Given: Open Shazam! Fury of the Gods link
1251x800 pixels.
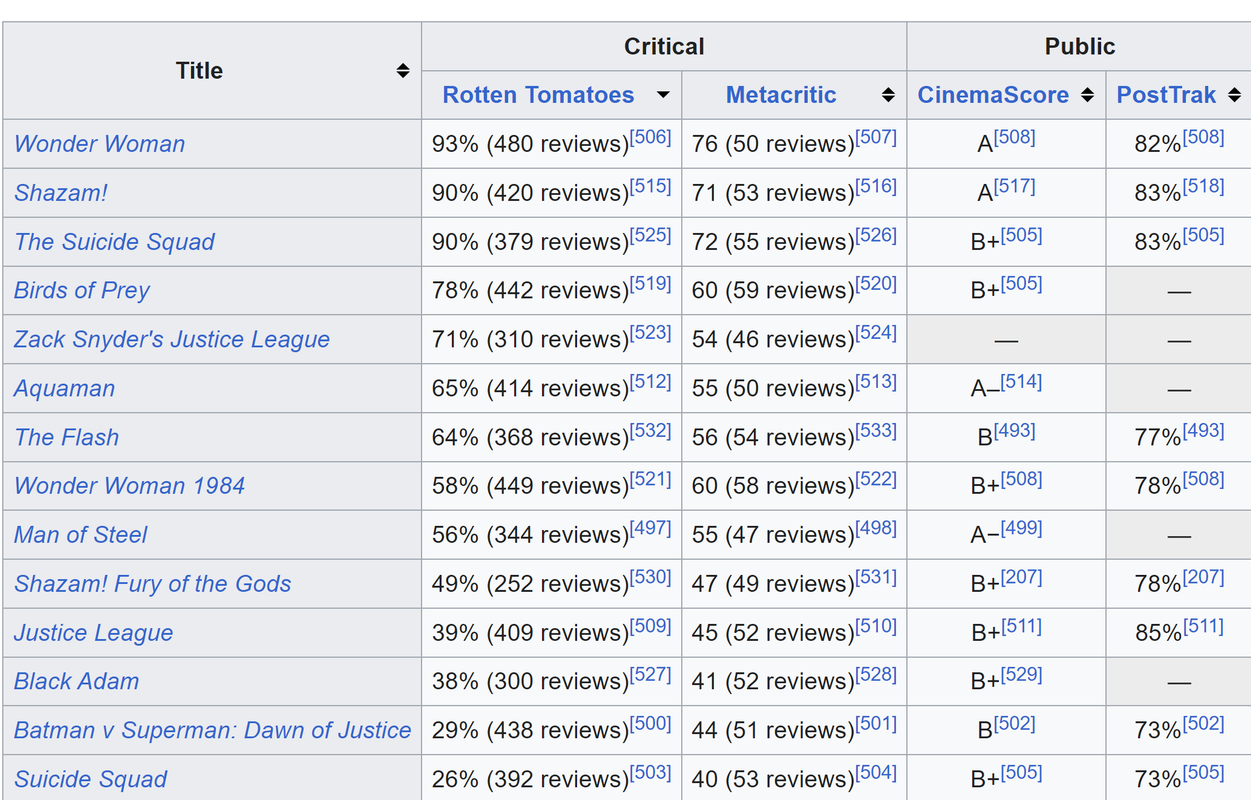Looking at the screenshot, I should click(x=152, y=585).
